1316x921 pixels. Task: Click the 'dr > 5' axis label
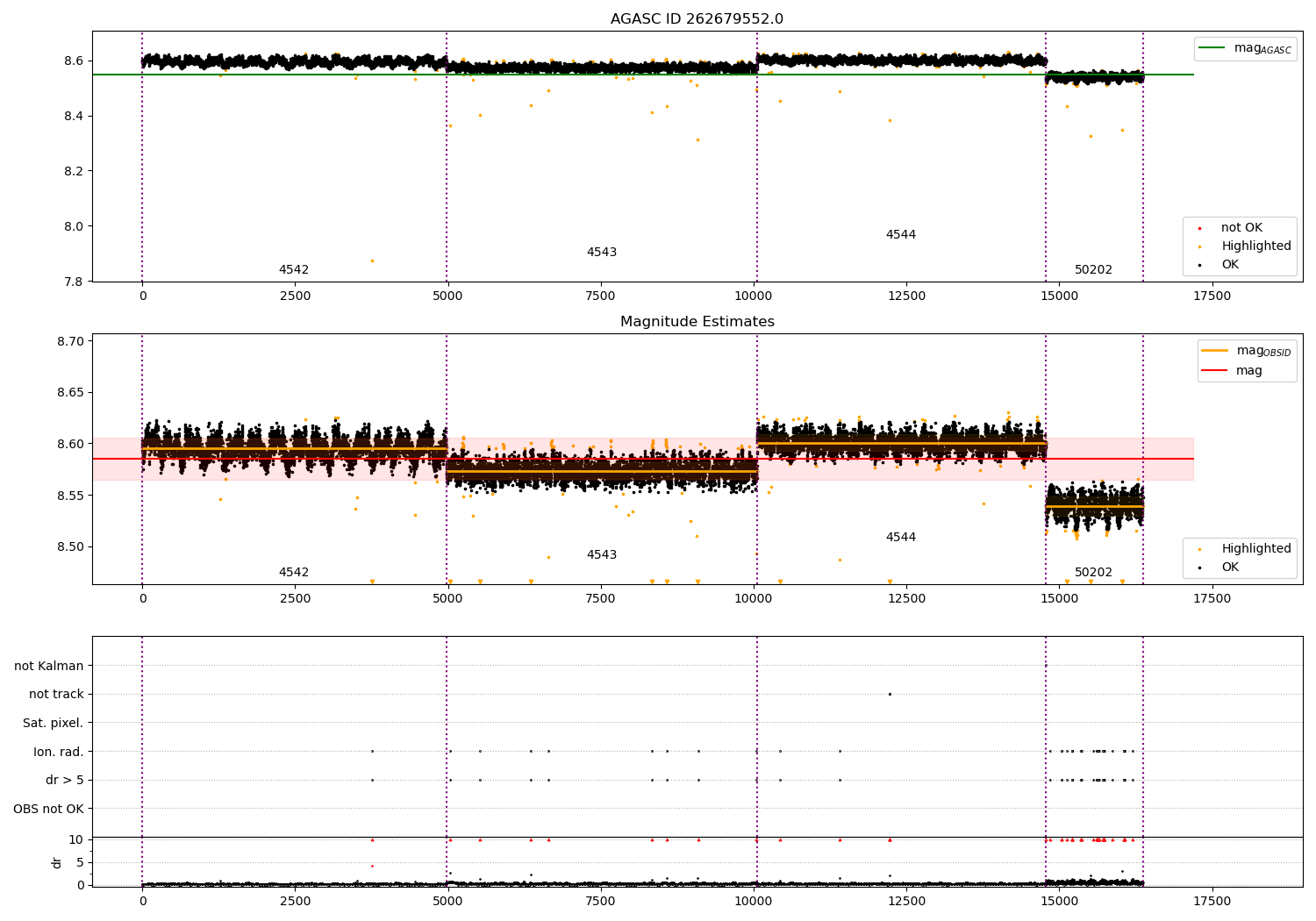65,781
